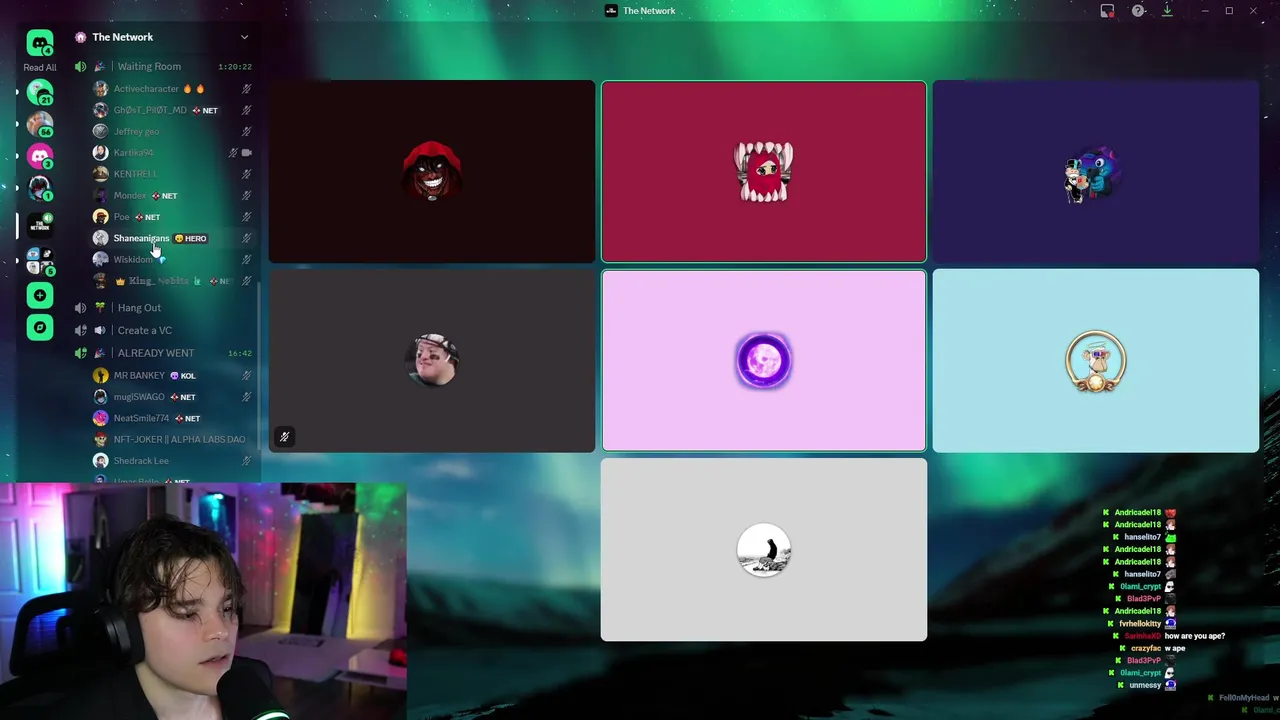Click the NET tag beside Mondex
Viewport: 1280px width, 720px height.
(x=164, y=196)
